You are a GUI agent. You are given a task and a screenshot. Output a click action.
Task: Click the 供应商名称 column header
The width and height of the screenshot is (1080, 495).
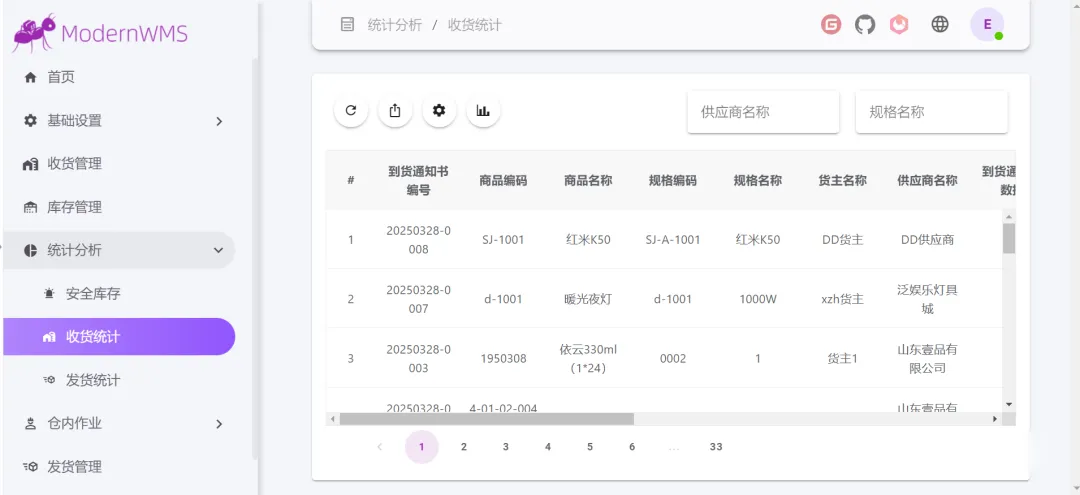pyautogui.click(x=927, y=180)
